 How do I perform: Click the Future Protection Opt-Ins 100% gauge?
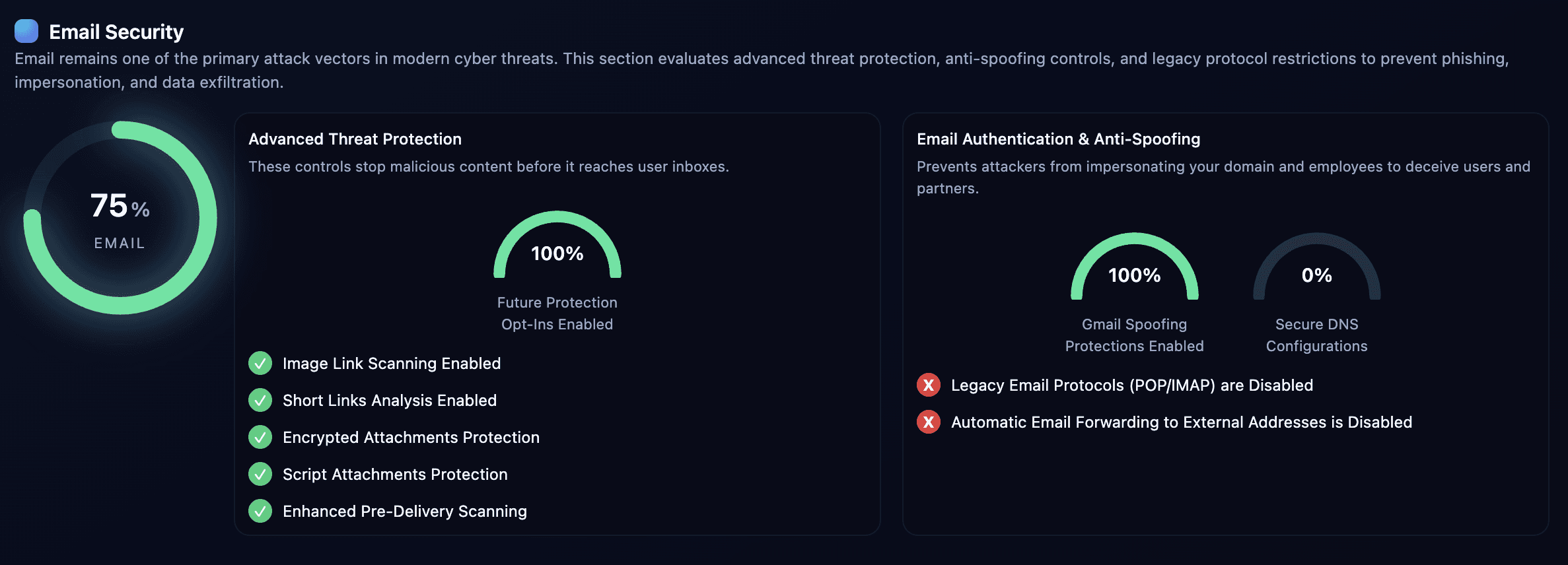[557, 248]
